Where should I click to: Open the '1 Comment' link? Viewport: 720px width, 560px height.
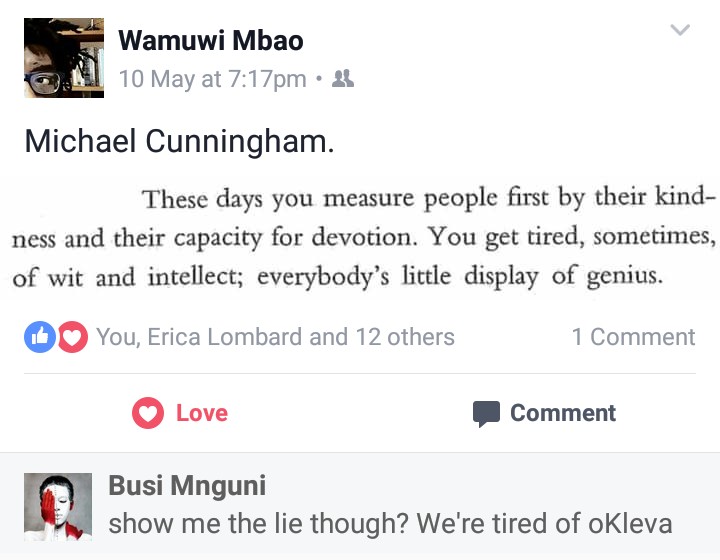633,337
